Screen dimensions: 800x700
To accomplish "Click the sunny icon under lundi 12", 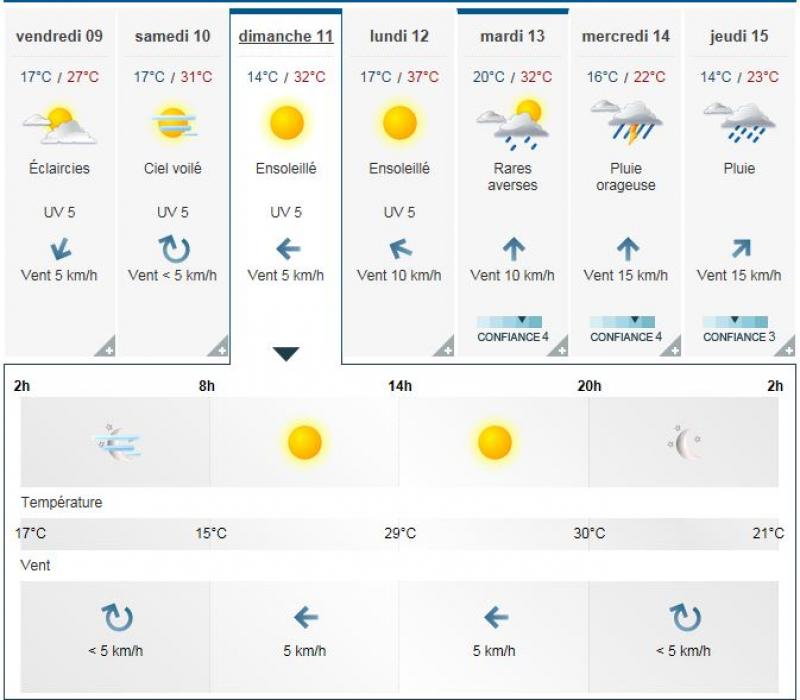I will [x=399, y=123].
